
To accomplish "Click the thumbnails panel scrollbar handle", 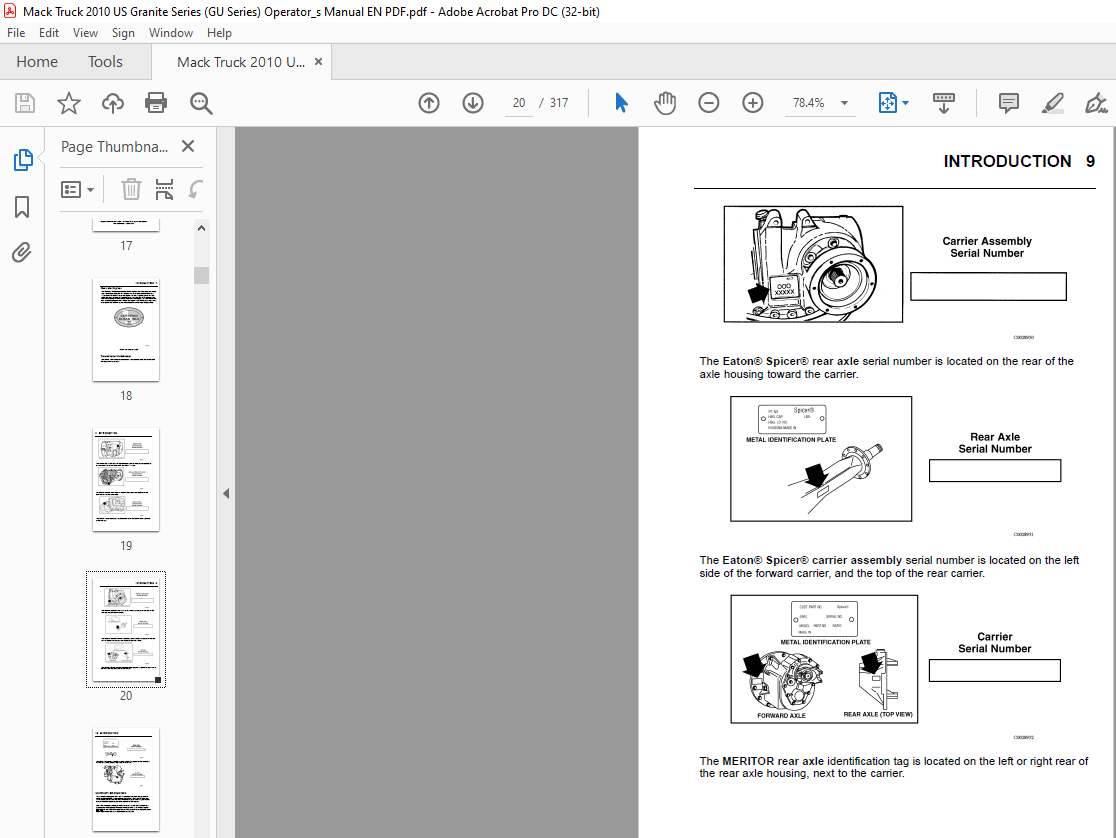I will [201, 276].
